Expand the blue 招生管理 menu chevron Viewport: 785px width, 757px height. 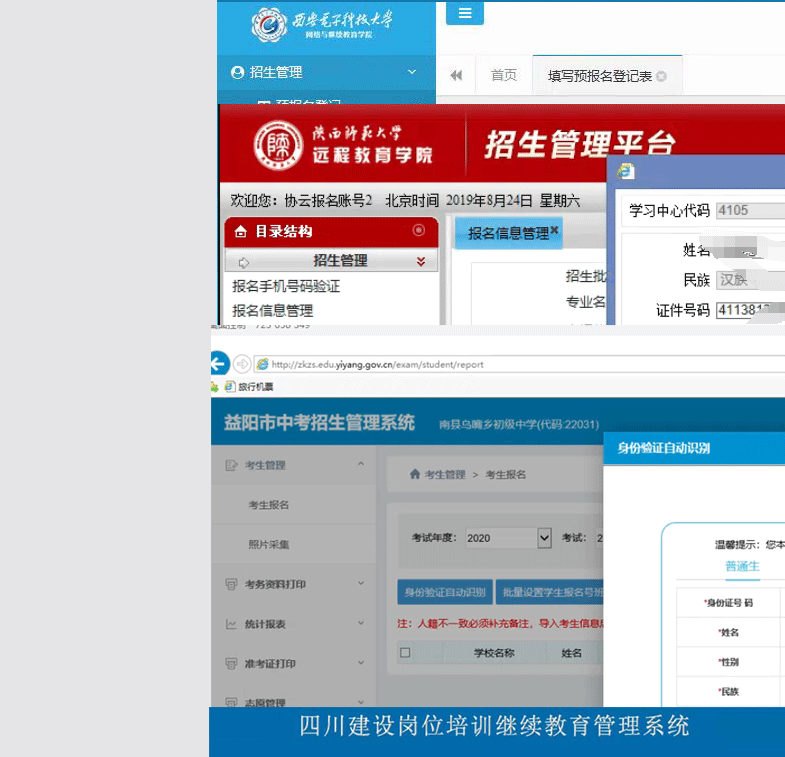(412, 72)
